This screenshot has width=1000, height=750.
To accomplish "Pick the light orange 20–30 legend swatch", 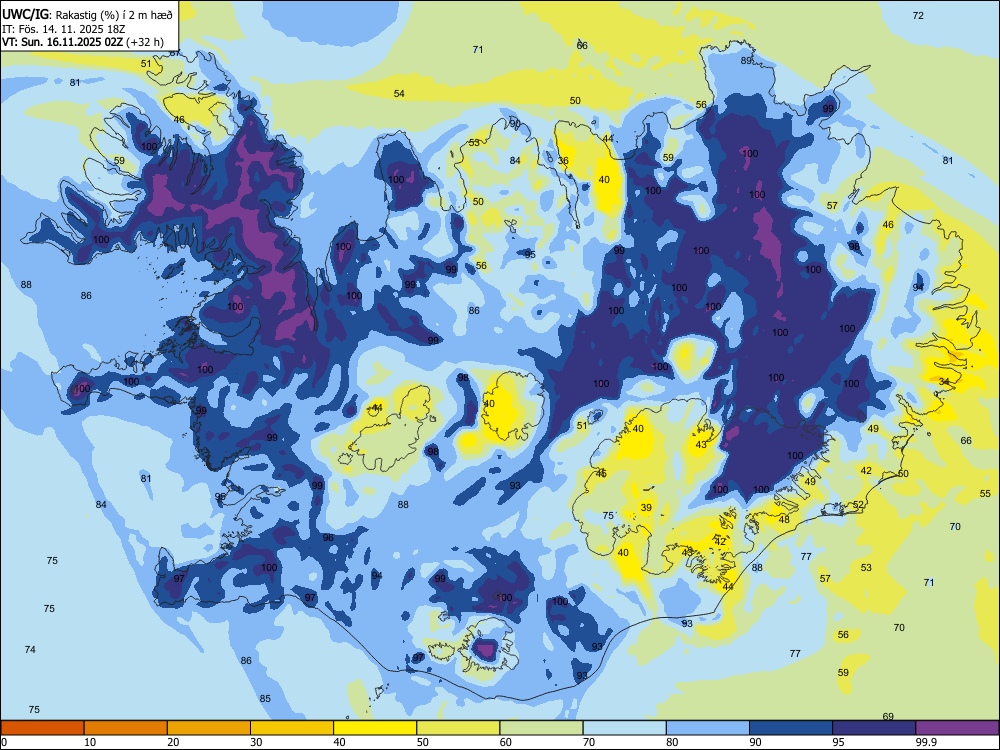I will (209, 728).
